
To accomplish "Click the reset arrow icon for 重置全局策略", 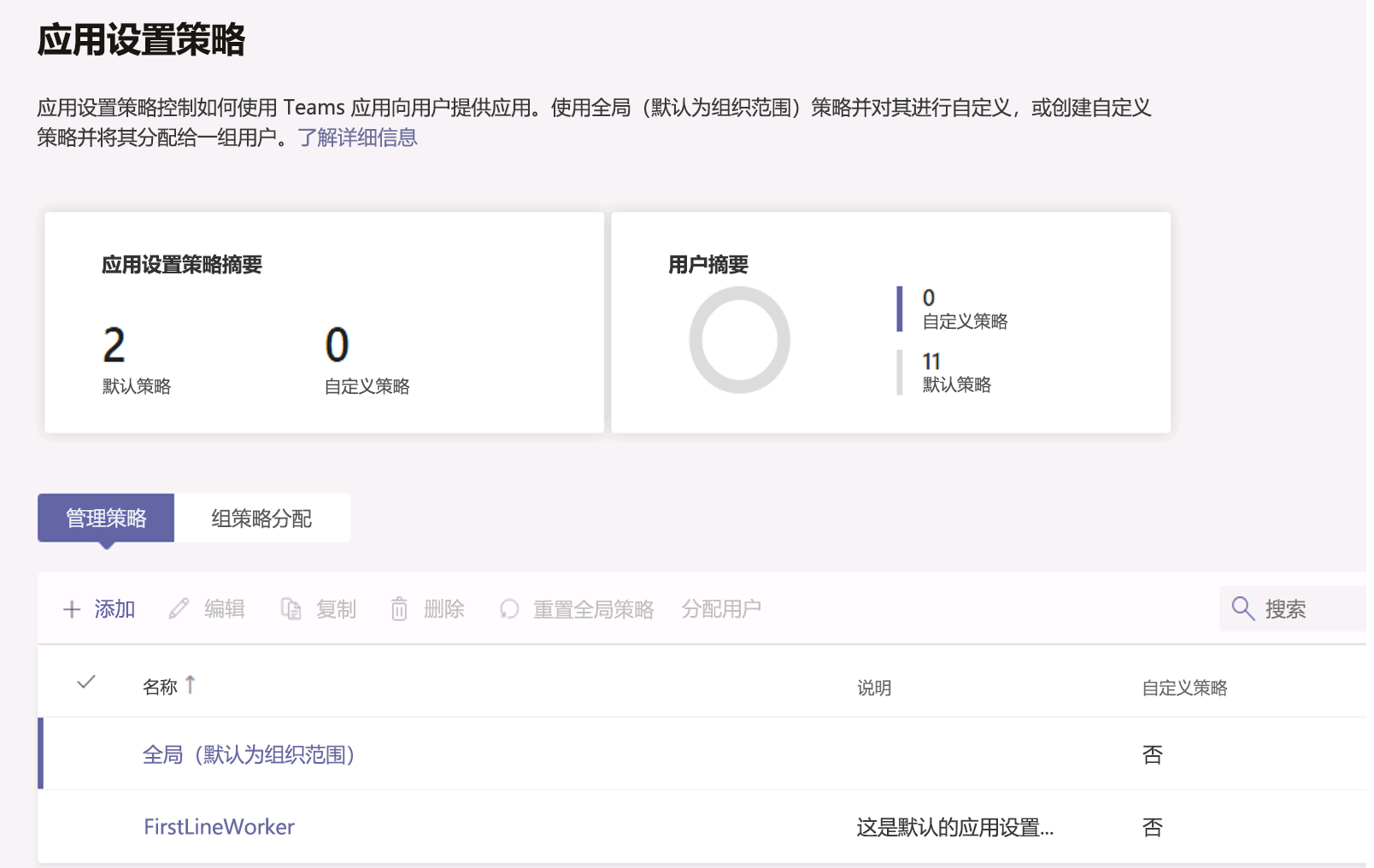I will tap(509, 609).
